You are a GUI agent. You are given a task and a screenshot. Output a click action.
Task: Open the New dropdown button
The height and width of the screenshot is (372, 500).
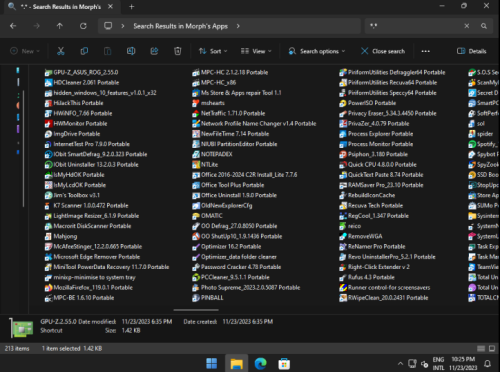point(25,51)
